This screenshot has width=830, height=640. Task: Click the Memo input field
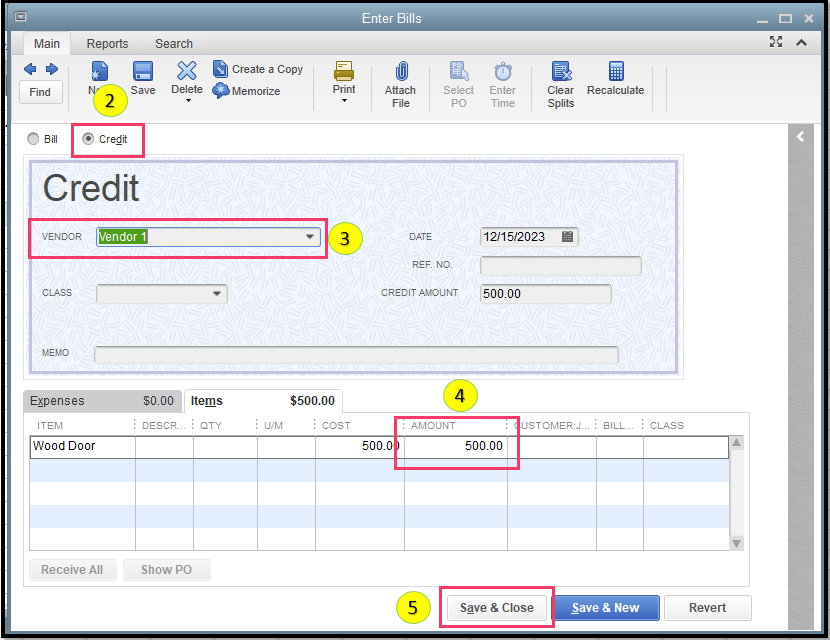[356, 354]
